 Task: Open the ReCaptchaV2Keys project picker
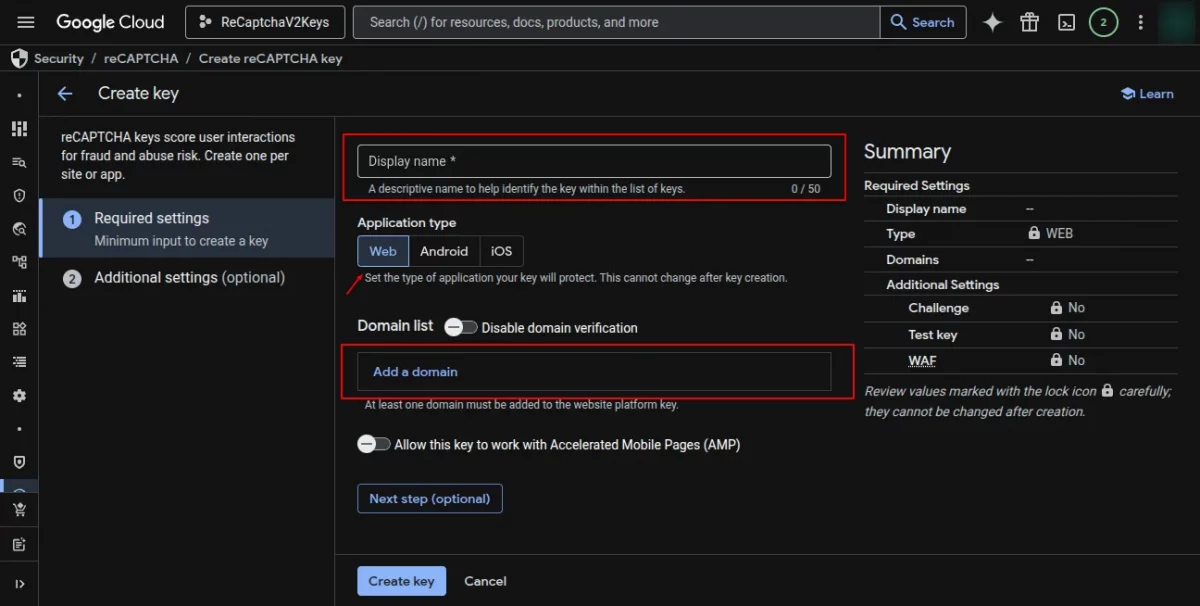tap(265, 22)
